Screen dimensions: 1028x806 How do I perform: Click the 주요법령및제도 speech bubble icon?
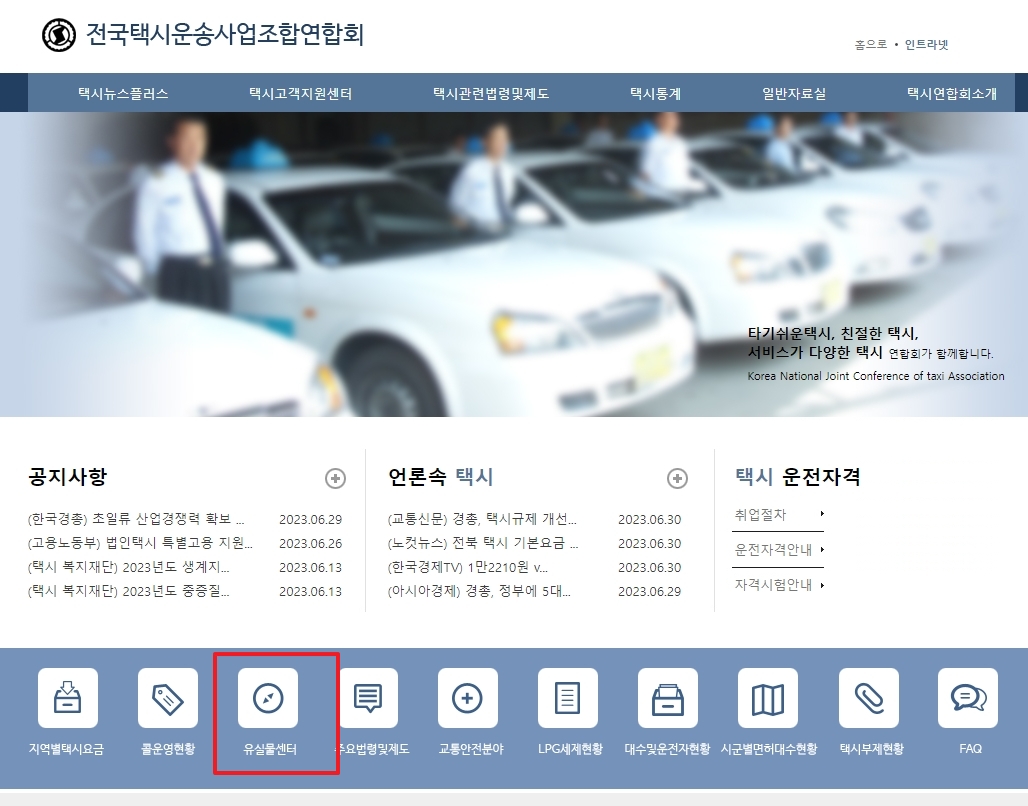coord(368,698)
